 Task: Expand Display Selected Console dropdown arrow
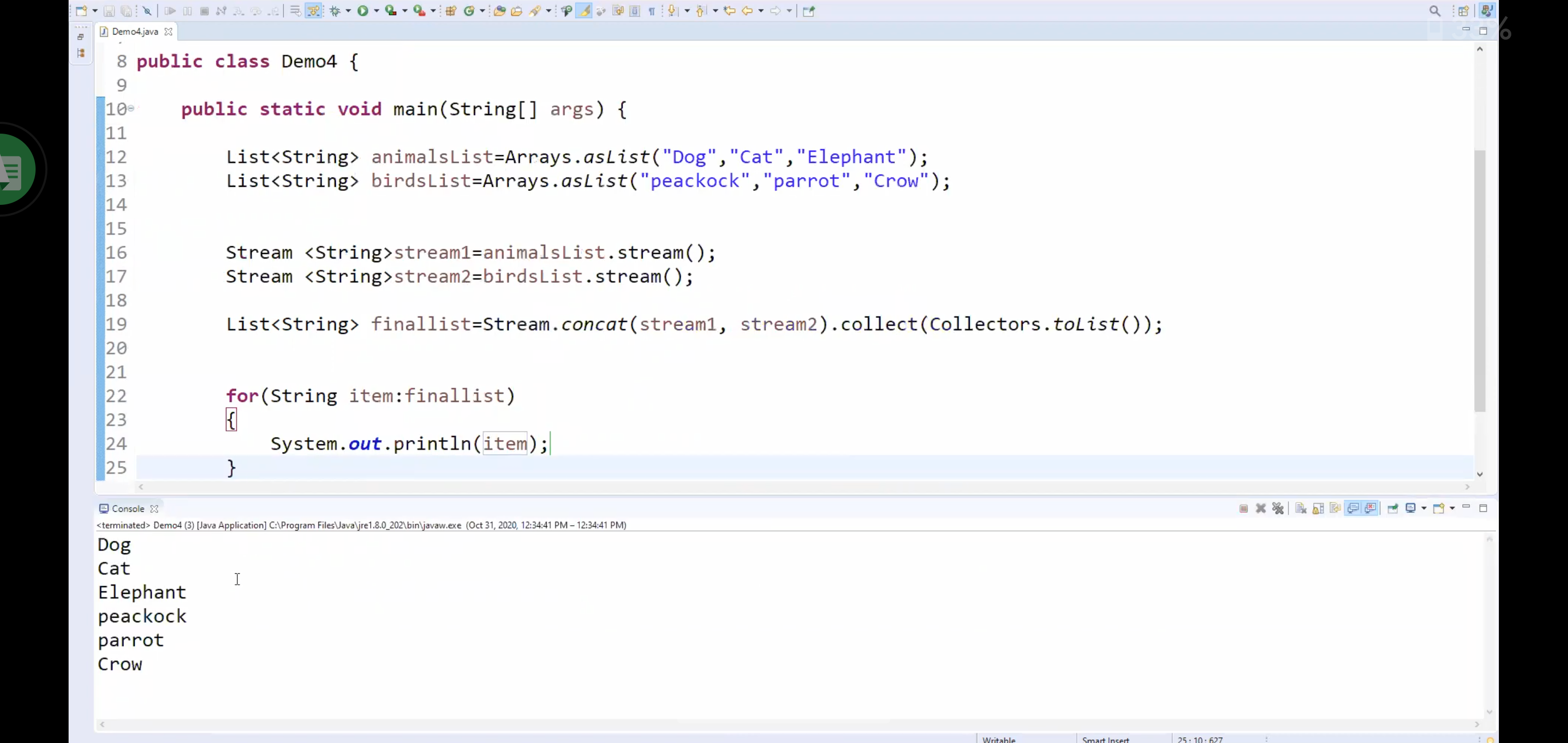(1424, 509)
